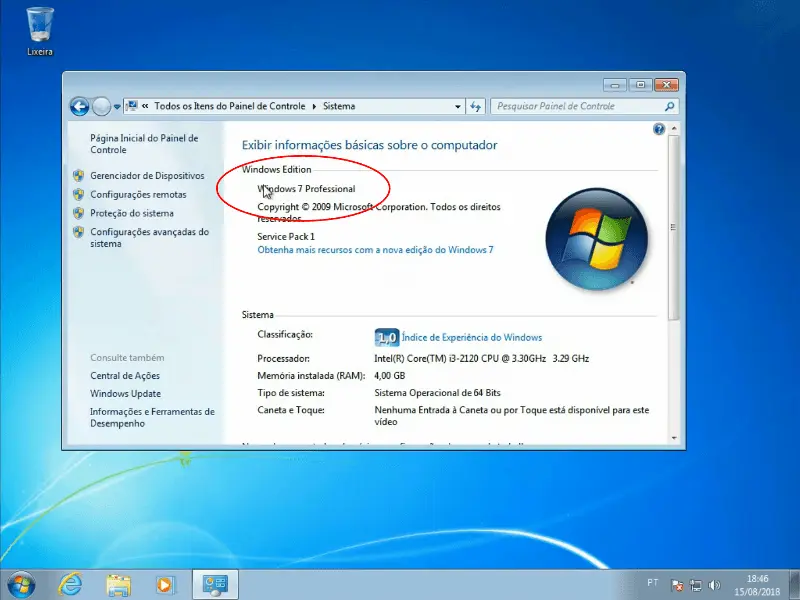Viewport: 800px width, 600px height.
Task: Open Windows Explorer folder from taskbar
Action: click(118, 585)
